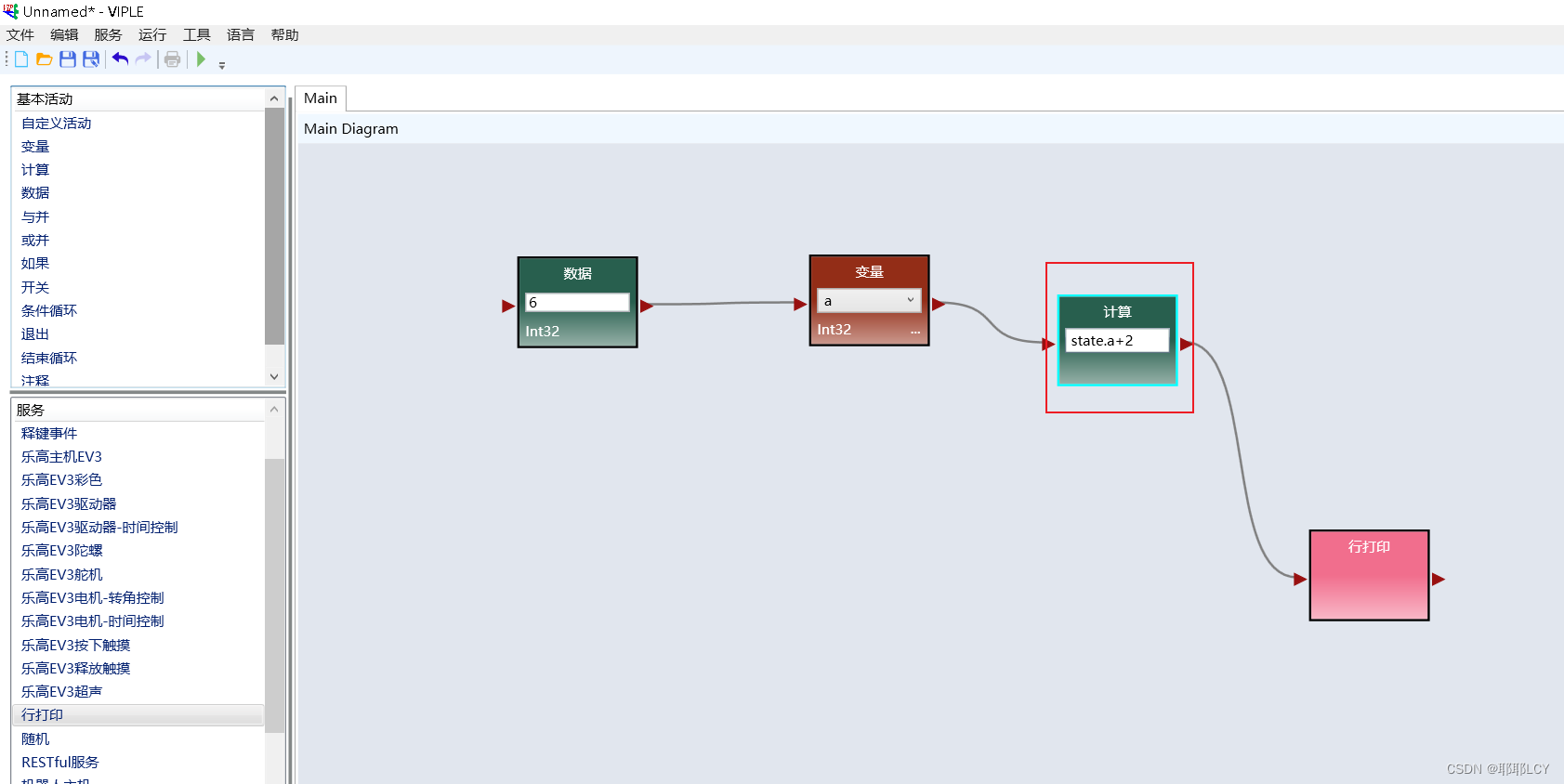
Task: Select 条件循环 activity item
Action: [49, 311]
